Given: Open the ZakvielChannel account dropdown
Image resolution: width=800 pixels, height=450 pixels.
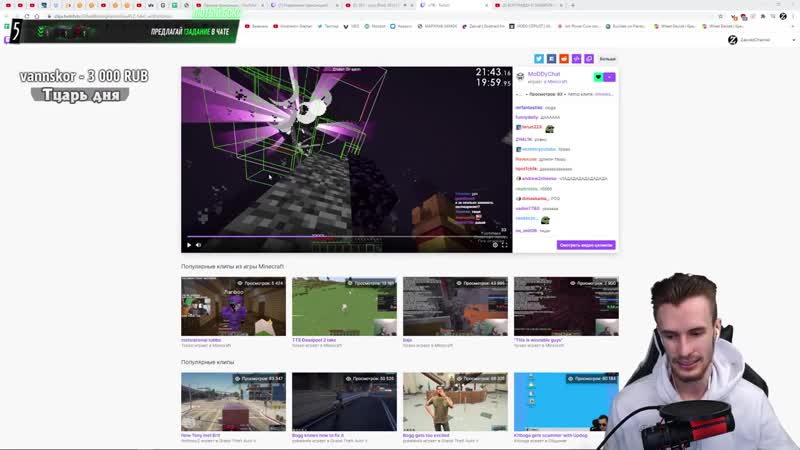Looking at the screenshot, I should pos(793,40).
